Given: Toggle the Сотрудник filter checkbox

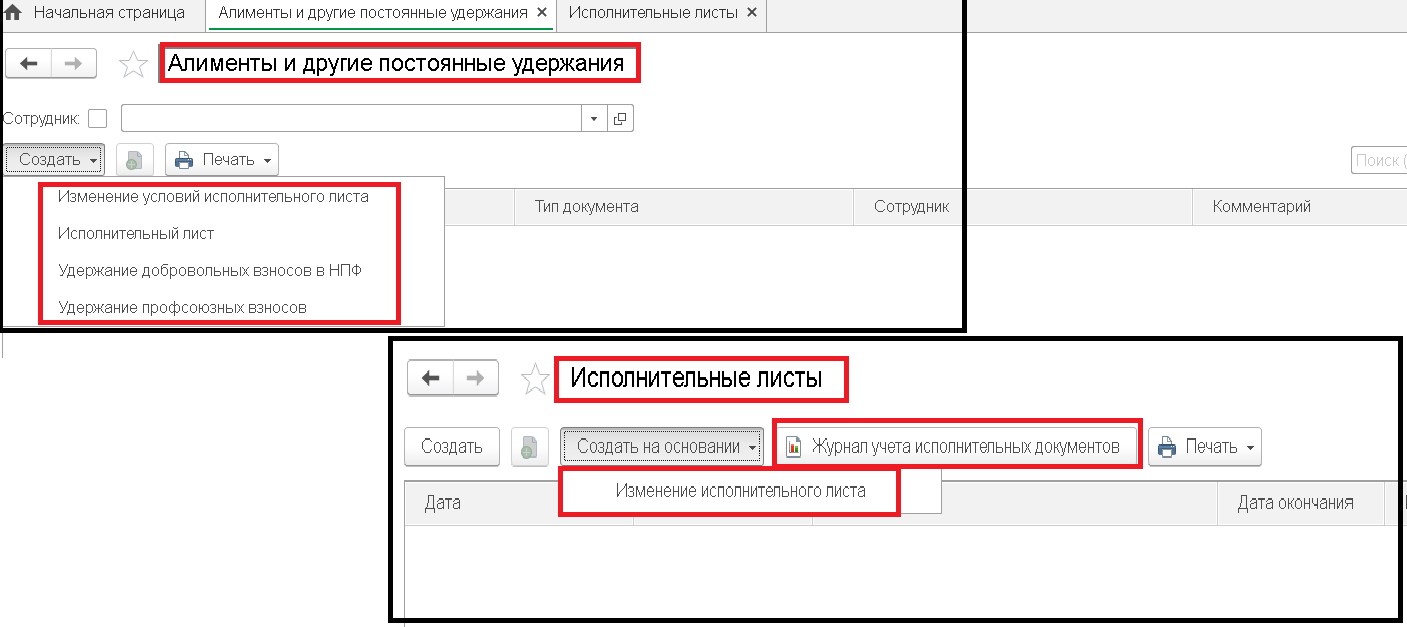Looking at the screenshot, I should [97, 118].
